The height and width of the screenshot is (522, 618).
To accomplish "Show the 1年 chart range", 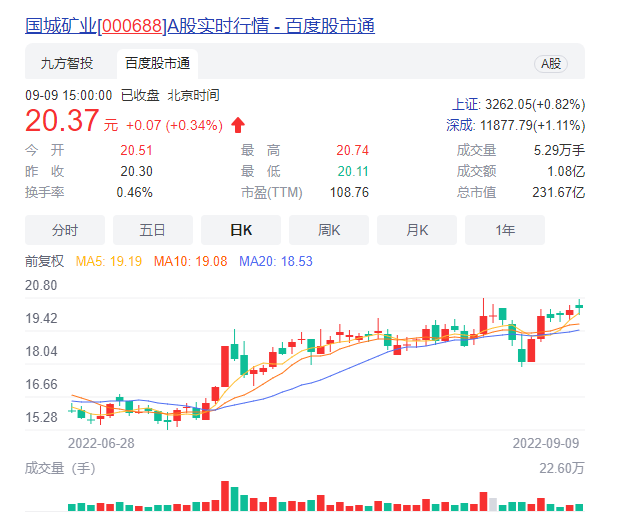I will tap(505, 230).
